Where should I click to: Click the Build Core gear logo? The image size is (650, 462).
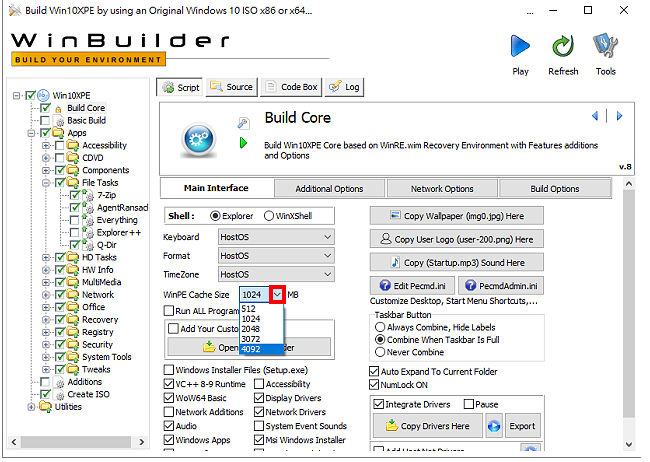coord(199,140)
